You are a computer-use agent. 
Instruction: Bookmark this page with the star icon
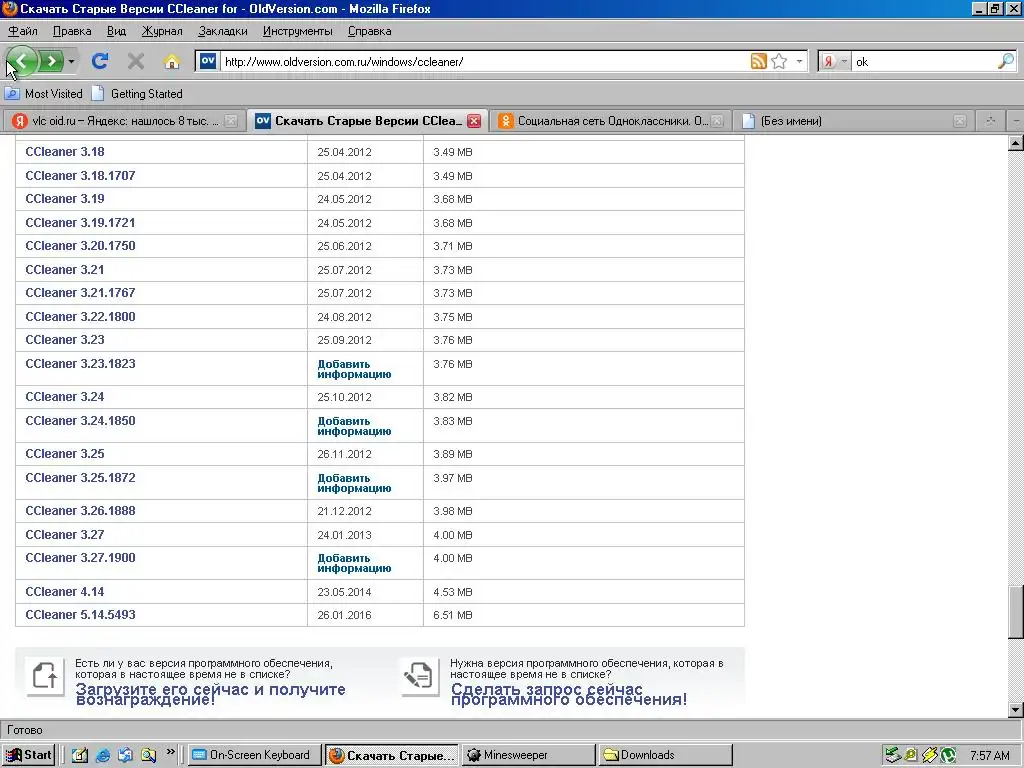coord(779,61)
